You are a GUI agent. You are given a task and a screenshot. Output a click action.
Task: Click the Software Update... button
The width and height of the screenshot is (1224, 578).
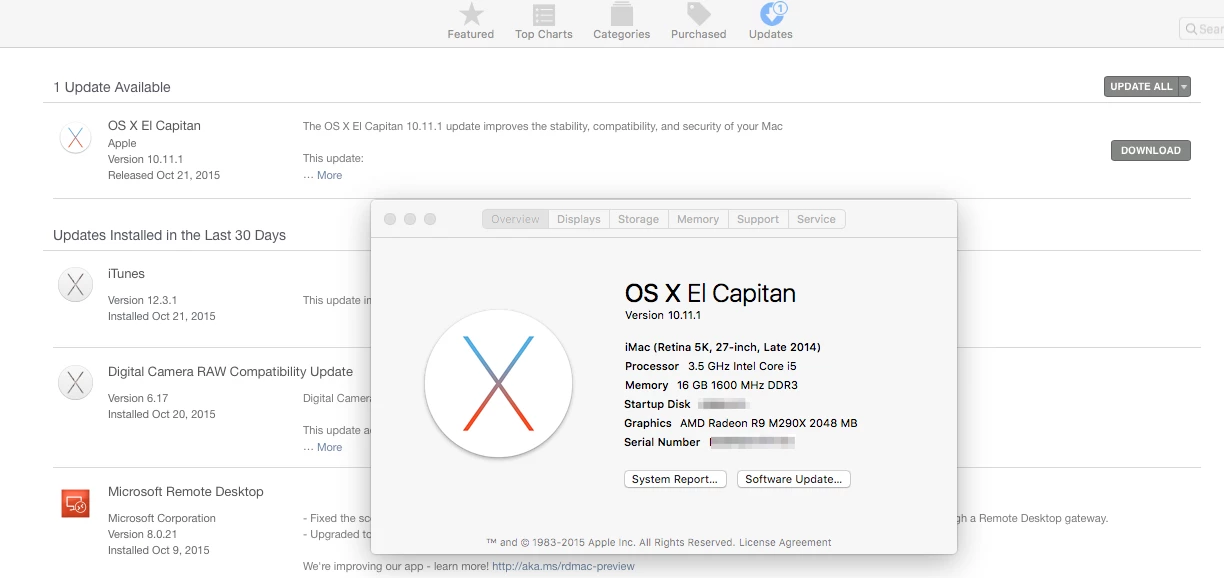pyautogui.click(x=794, y=479)
